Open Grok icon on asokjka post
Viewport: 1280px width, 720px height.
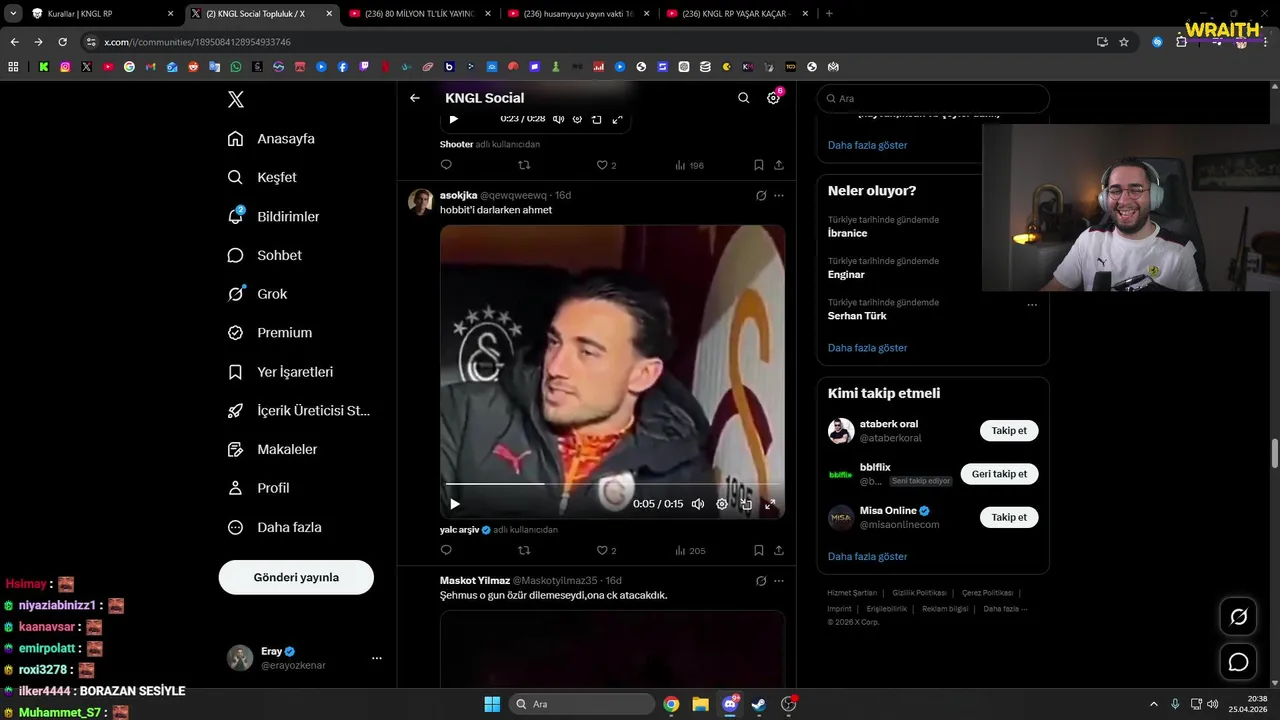click(x=760, y=196)
